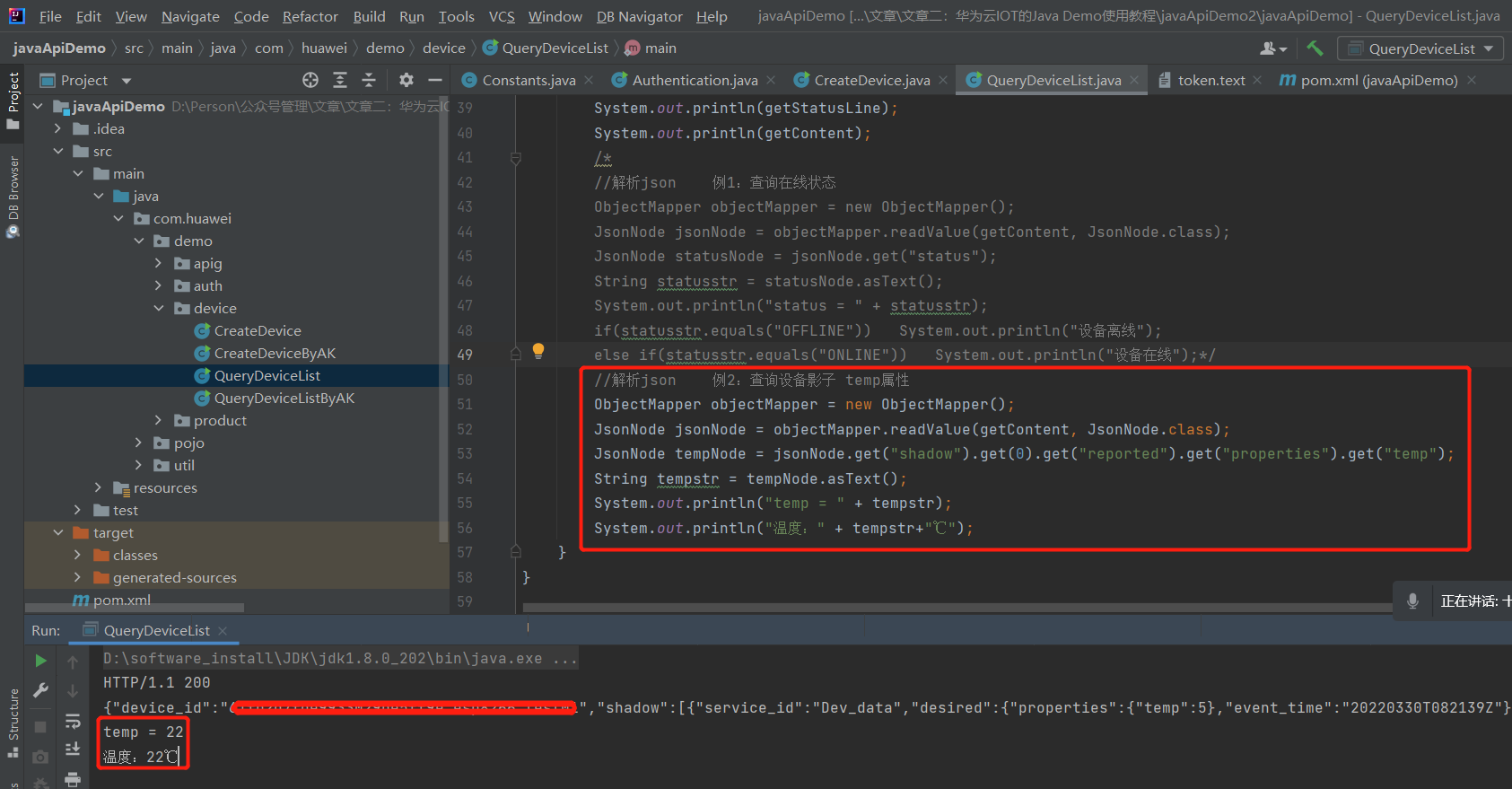Close the token.text editor tab
This screenshot has height=789, width=1512.
[1257, 80]
